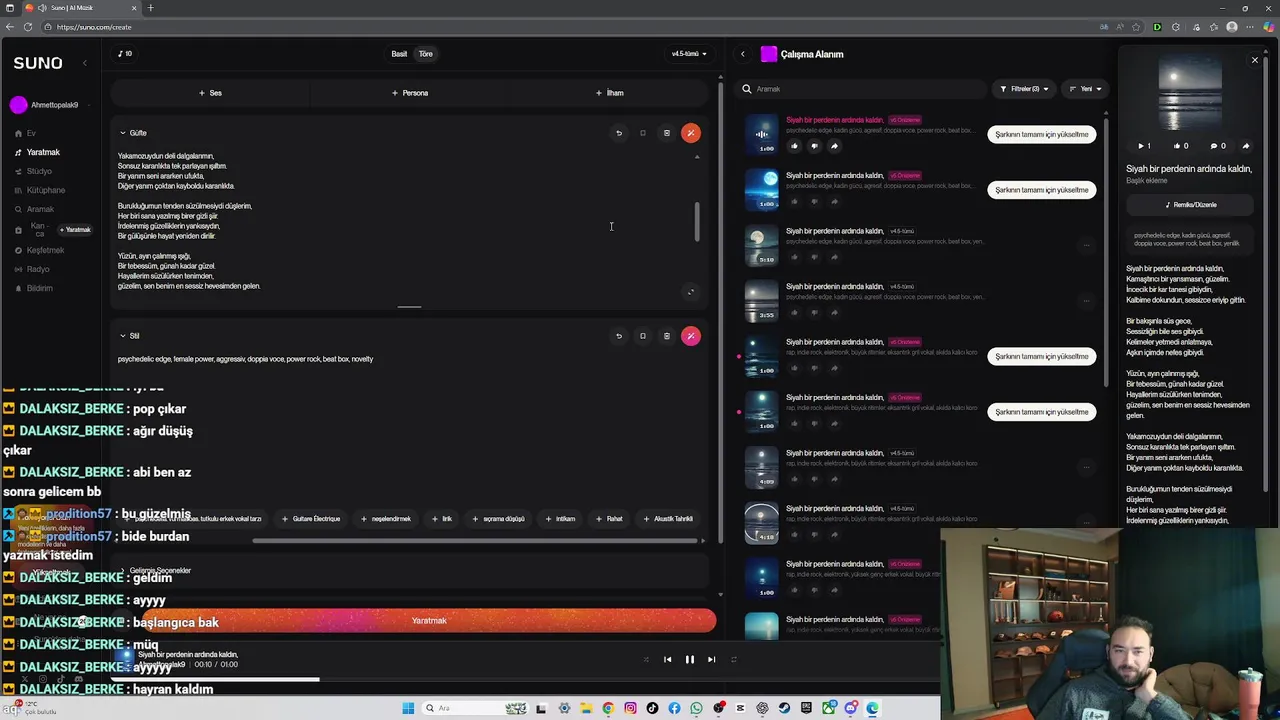The height and width of the screenshot is (720, 1280).
Task: Toggle shuffle in the player bar
Action: [645, 660]
